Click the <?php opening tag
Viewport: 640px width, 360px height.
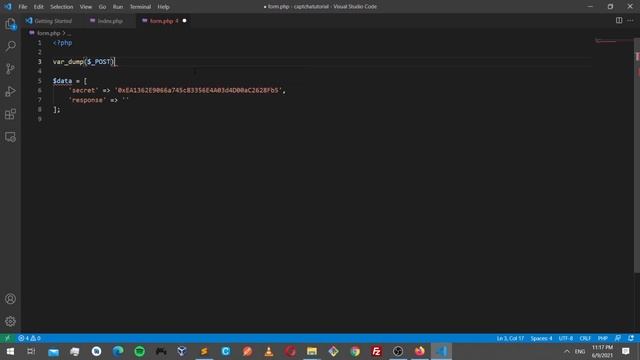click(62, 42)
